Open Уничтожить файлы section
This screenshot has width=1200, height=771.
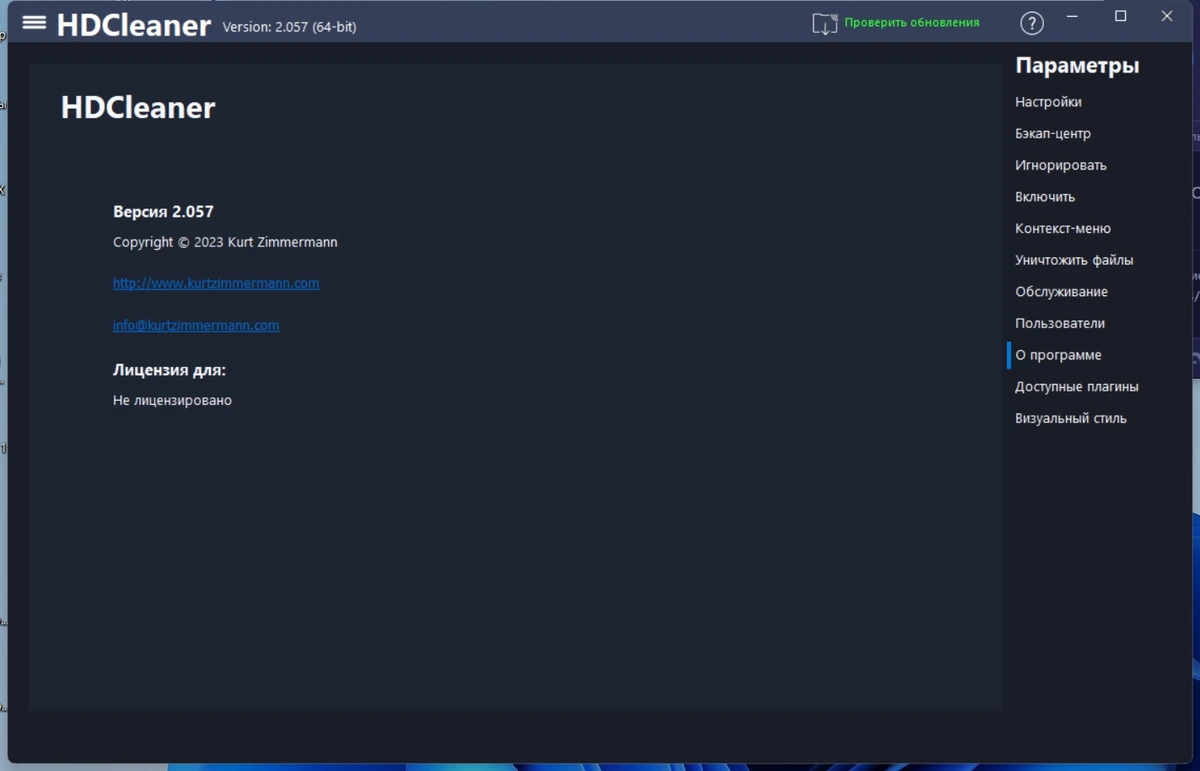tap(1074, 260)
